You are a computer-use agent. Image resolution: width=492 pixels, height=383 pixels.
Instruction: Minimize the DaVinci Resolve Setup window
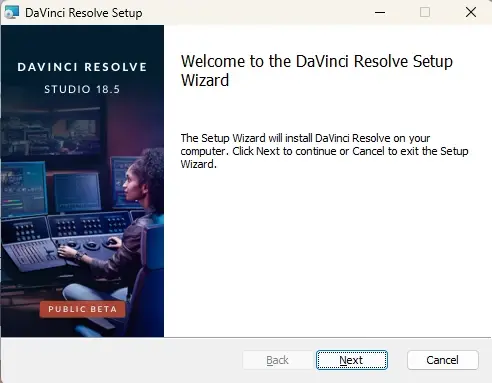380,12
